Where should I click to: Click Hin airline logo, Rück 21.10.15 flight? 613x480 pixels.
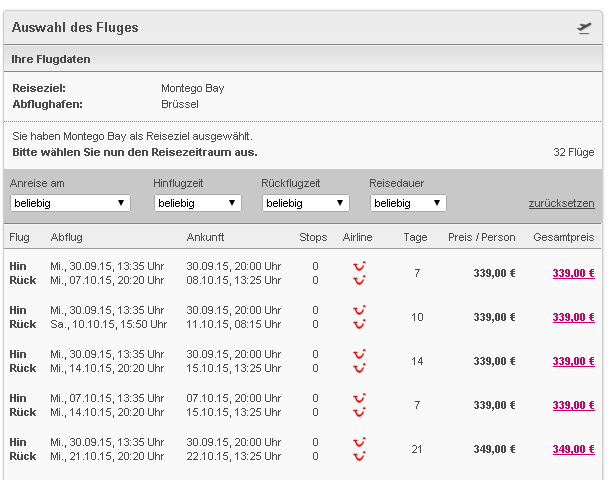359,442
